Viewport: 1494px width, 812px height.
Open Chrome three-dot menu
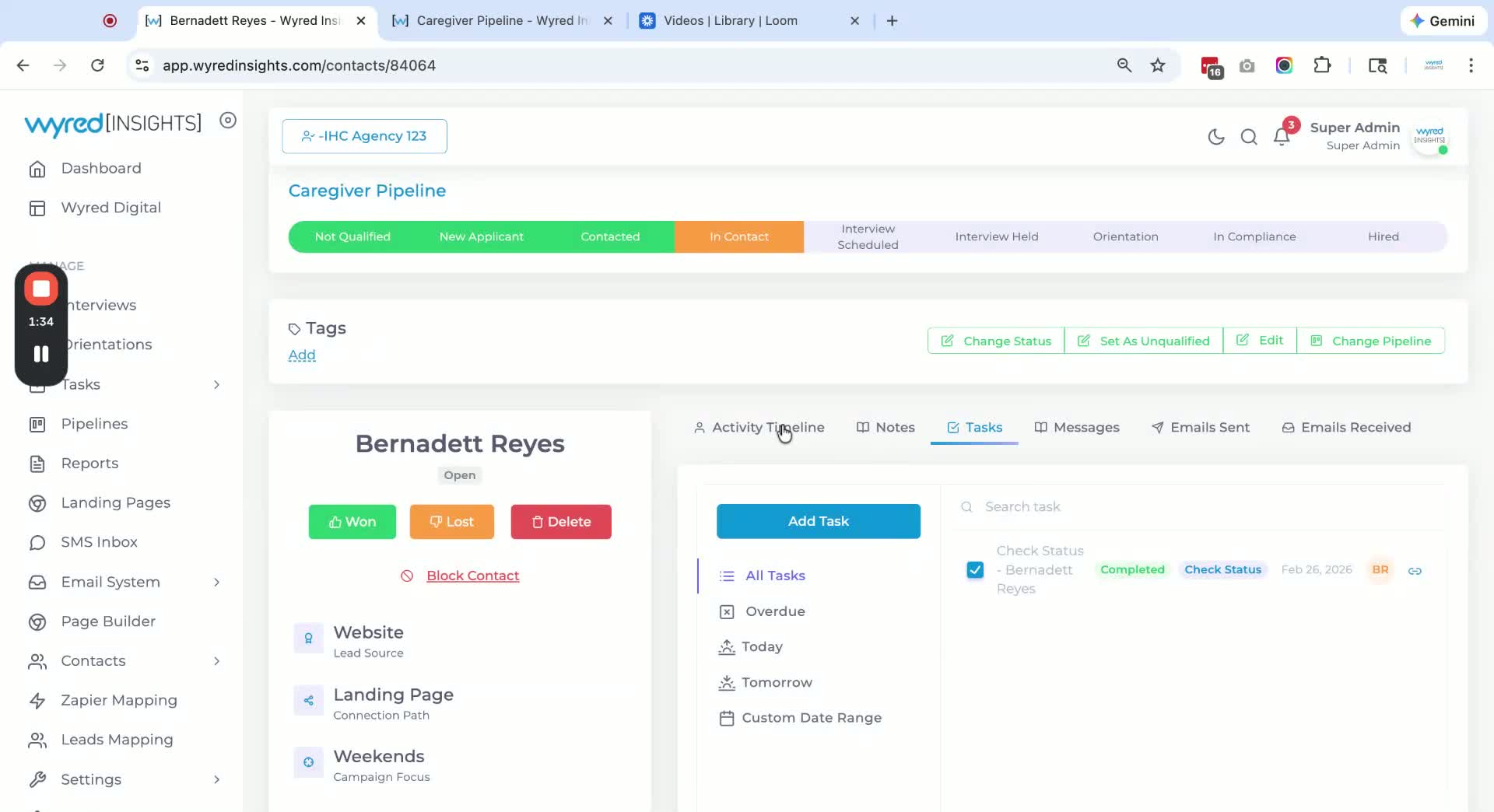[x=1471, y=65]
